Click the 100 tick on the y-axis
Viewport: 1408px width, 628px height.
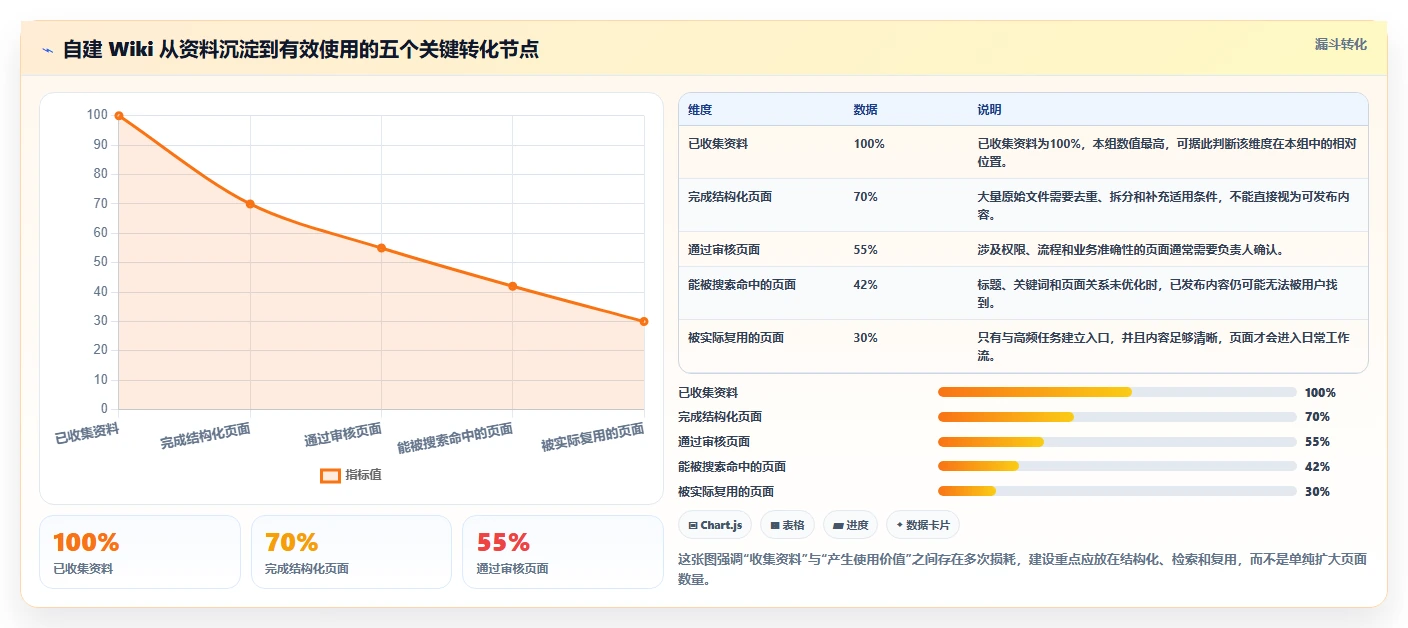click(x=97, y=115)
